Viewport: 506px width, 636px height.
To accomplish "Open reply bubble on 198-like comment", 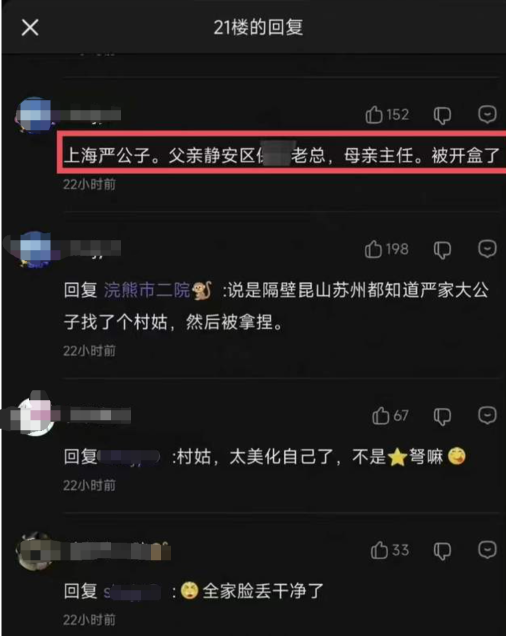I will pyautogui.click(x=487, y=249).
